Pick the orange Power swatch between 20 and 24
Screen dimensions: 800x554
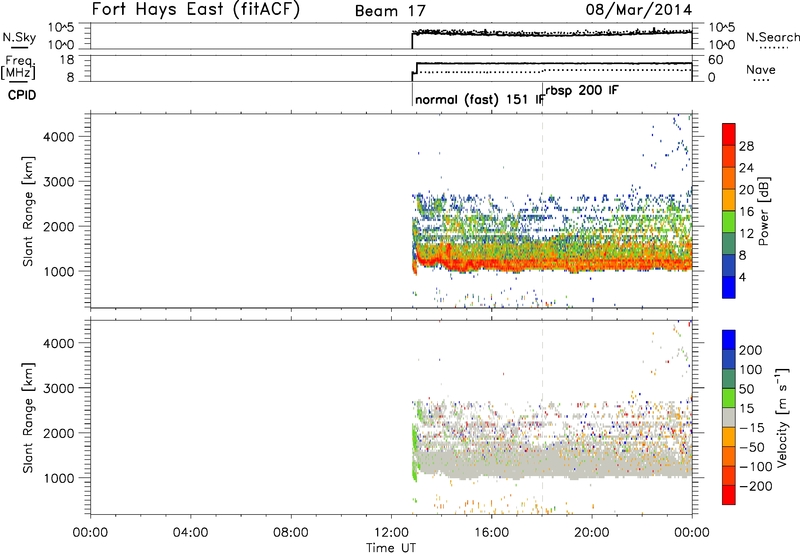point(729,179)
